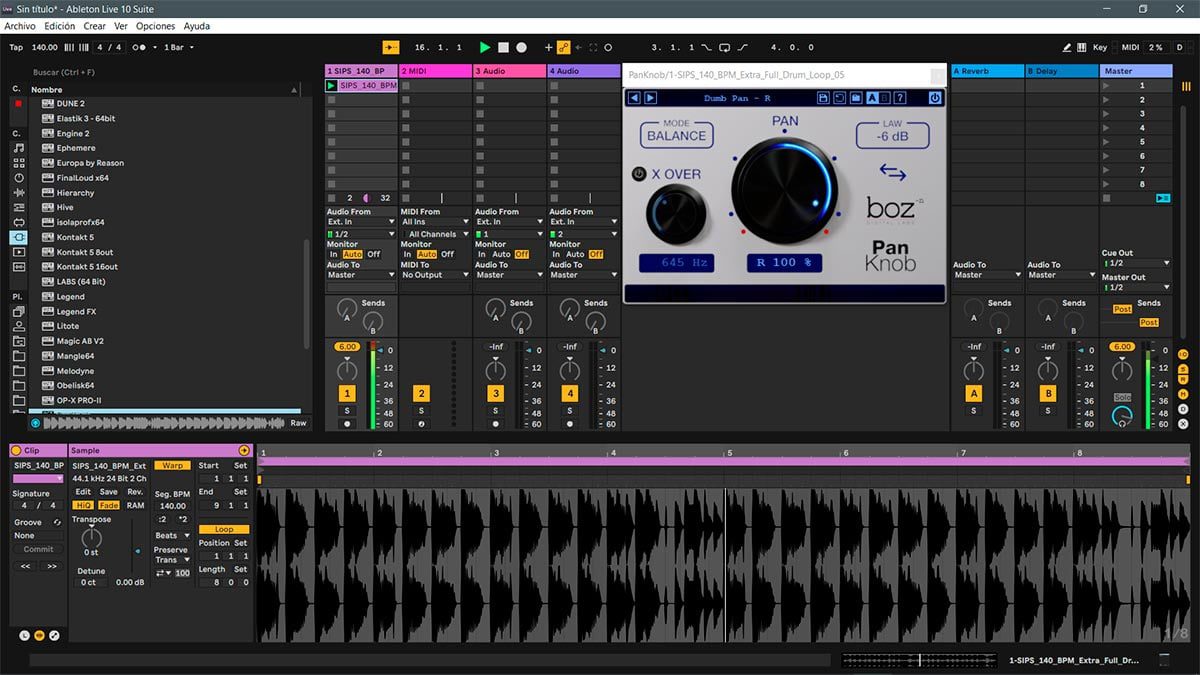The width and height of the screenshot is (1200, 675).
Task: Open Cue Out 1/2 dropdown
Action: coord(1136,263)
